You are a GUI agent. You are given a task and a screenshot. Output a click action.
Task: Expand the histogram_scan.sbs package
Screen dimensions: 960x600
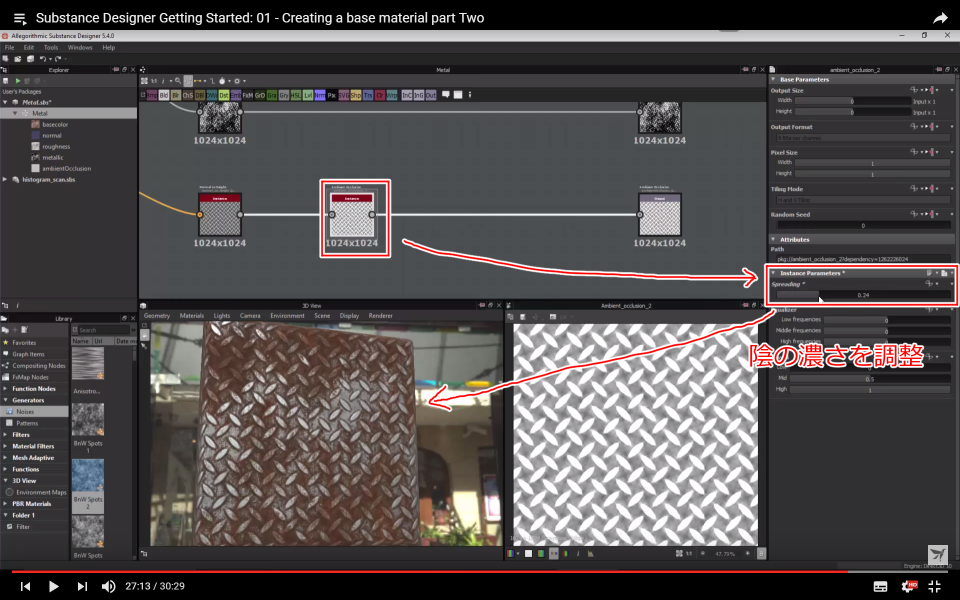click(6, 179)
